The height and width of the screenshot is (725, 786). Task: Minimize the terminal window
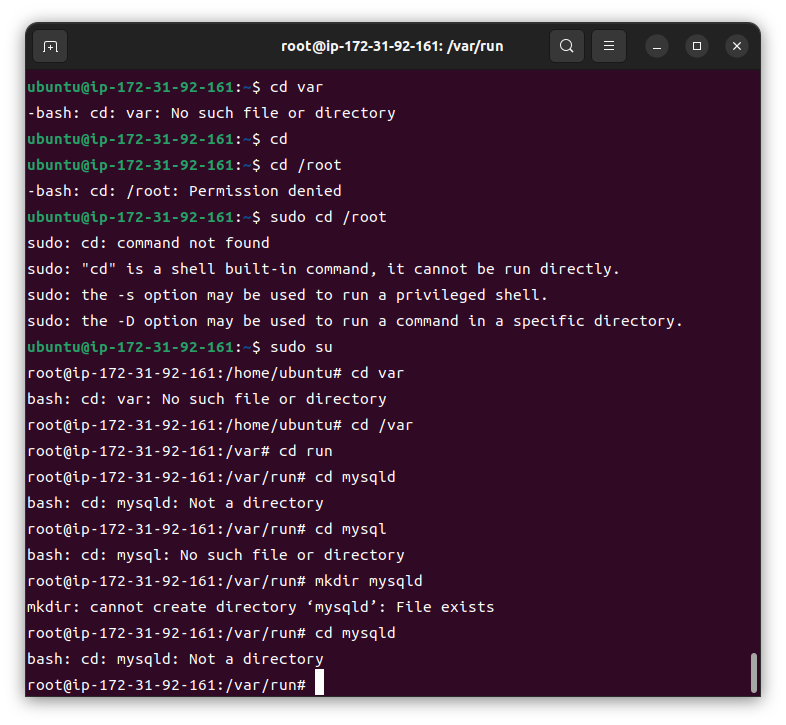pyautogui.click(x=657, y=47)
